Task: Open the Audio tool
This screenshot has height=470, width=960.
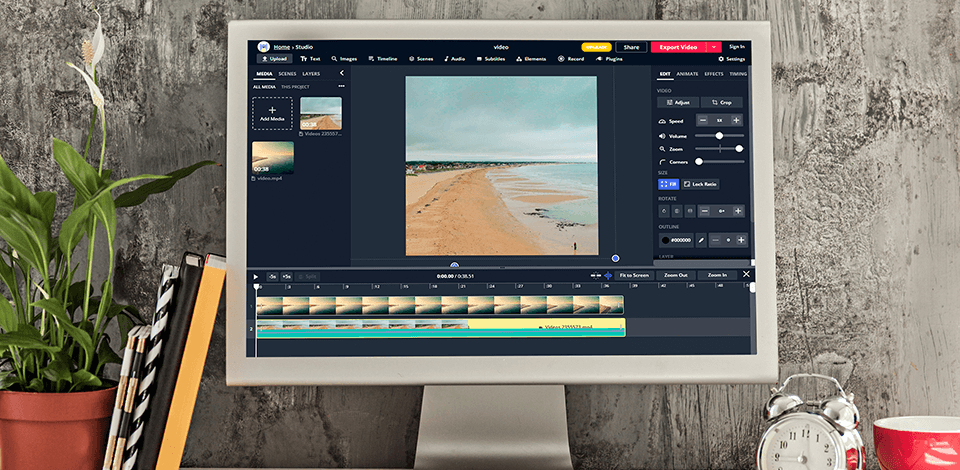Action: click(455, 59)
